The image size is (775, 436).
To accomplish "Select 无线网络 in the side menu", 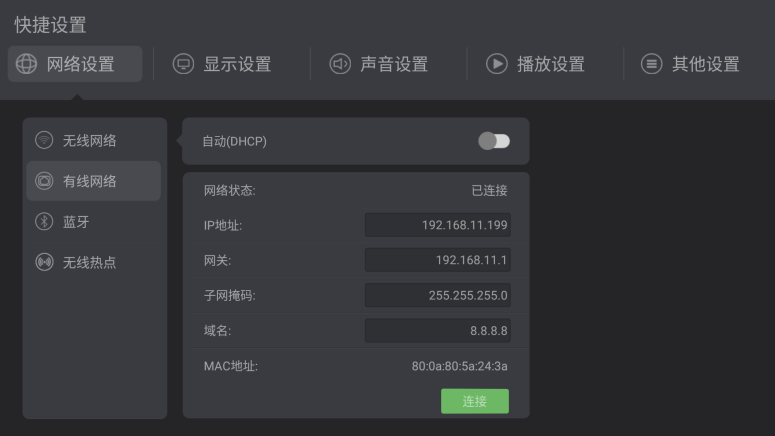I will pyautogui.click(x=90, y=140).
